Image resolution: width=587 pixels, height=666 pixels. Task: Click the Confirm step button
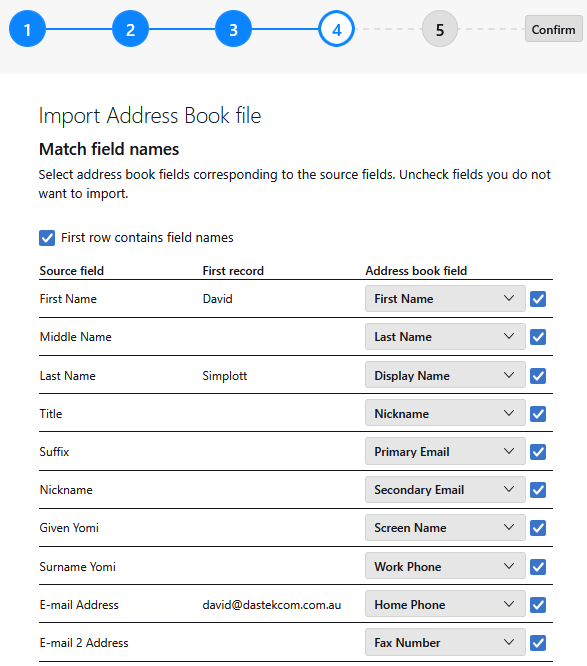553,29
